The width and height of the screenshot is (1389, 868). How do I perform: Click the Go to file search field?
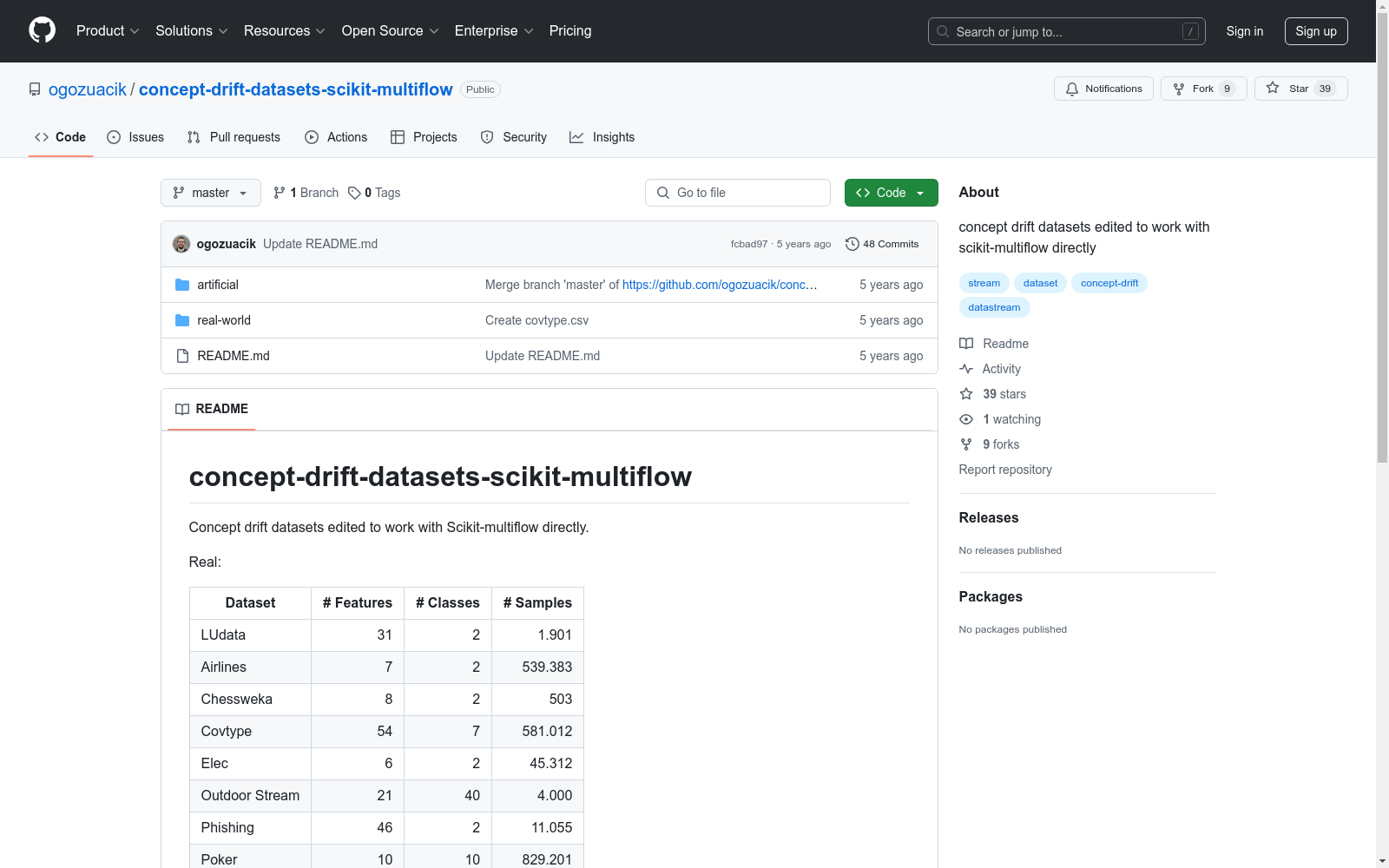tap(738, 193)
